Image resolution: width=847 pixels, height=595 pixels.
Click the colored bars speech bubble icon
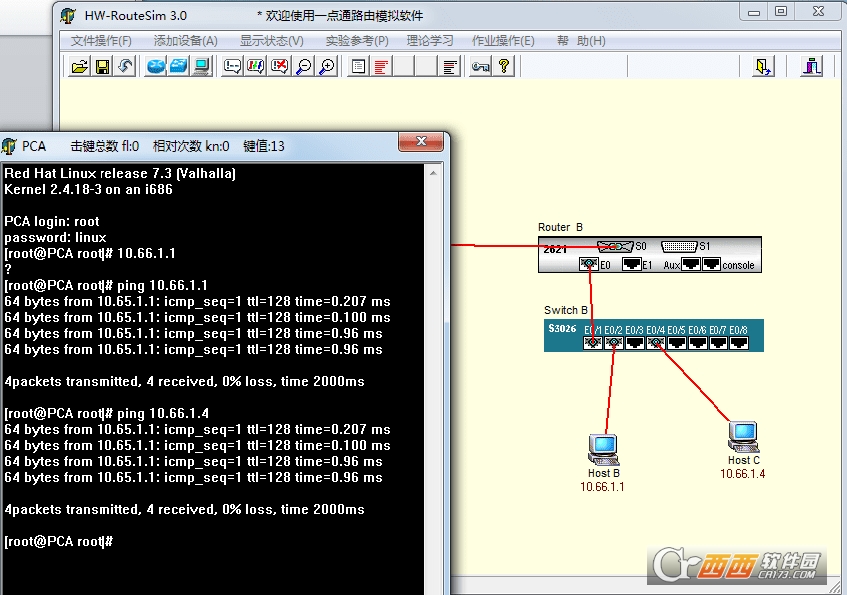[x=256, y=66]
